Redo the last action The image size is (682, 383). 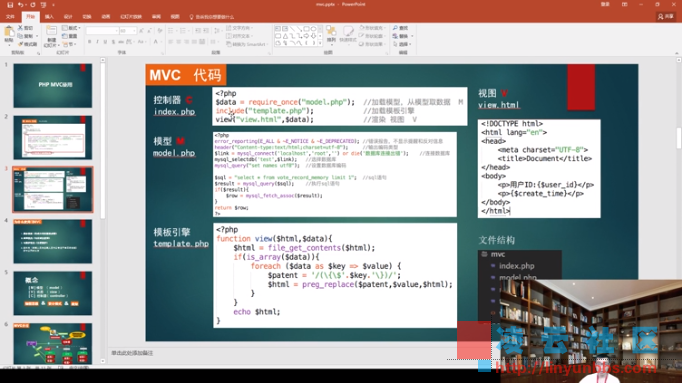click(x=33, y=5)
